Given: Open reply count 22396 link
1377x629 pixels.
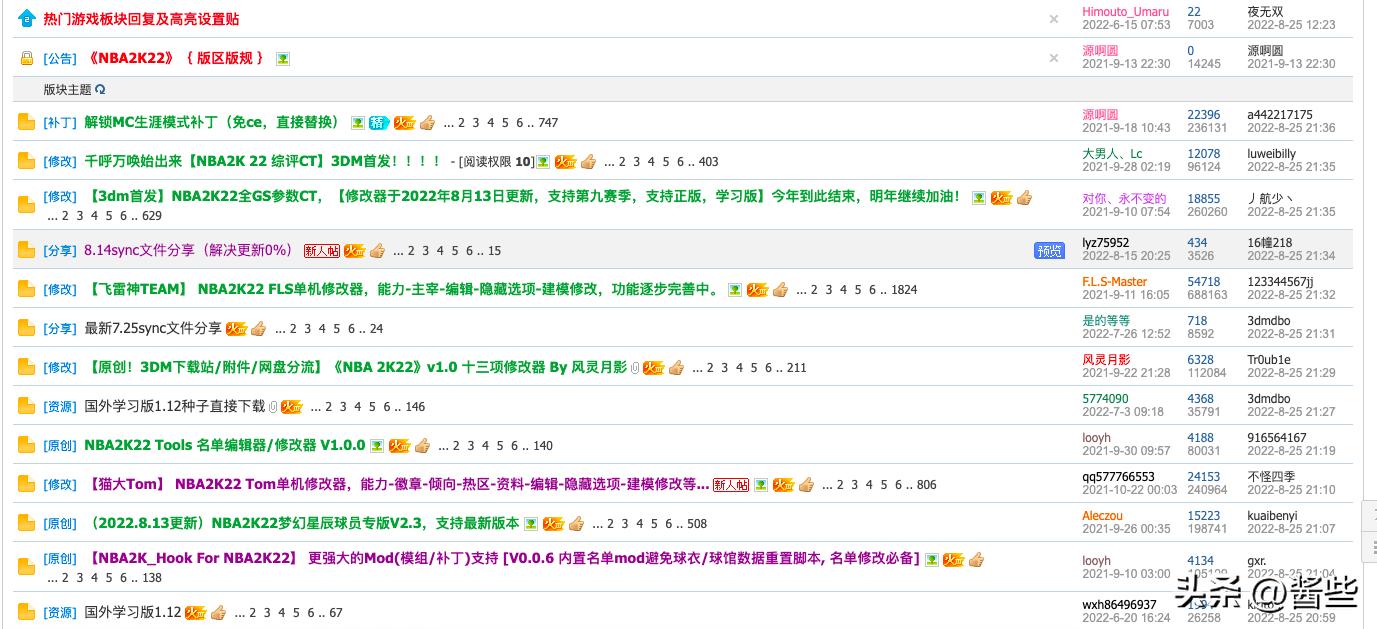Looking at the screenshot, I should tap(1203, 115).
